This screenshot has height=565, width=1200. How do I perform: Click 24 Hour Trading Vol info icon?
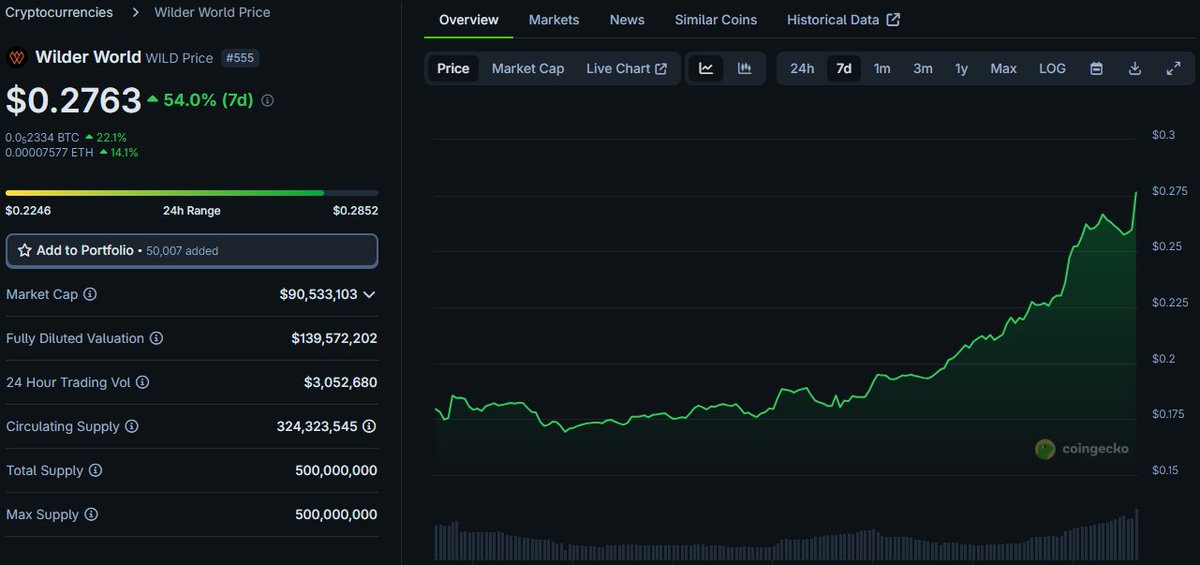point(142,382)
